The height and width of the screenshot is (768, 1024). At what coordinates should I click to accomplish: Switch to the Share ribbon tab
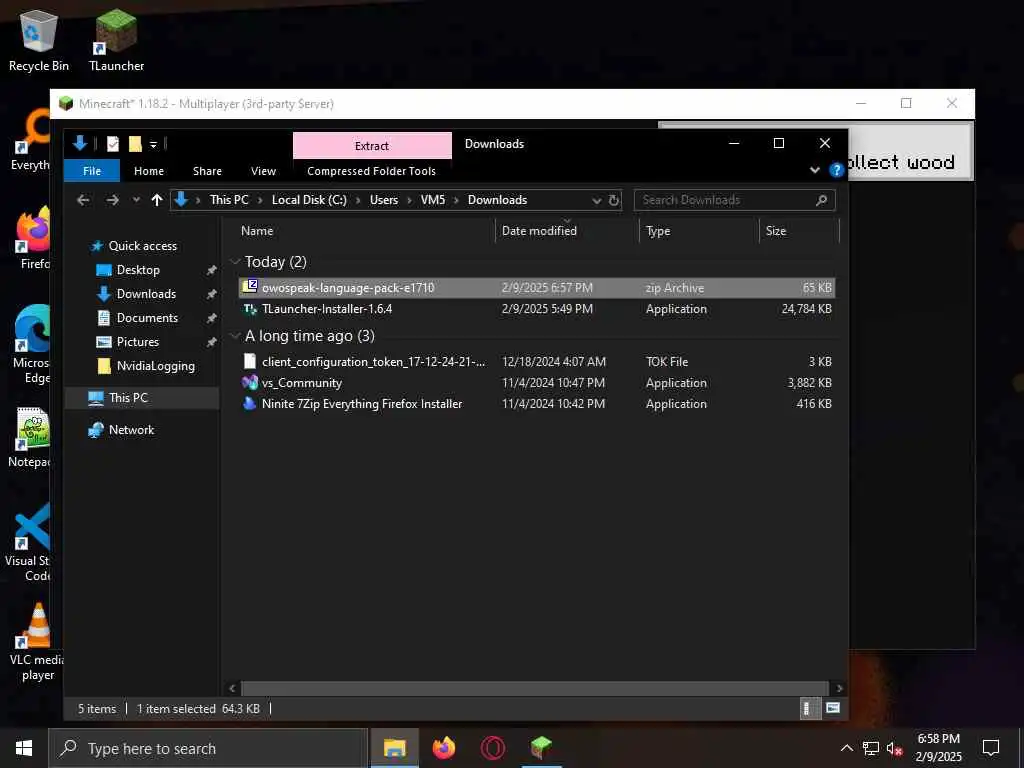click(207, 170)
